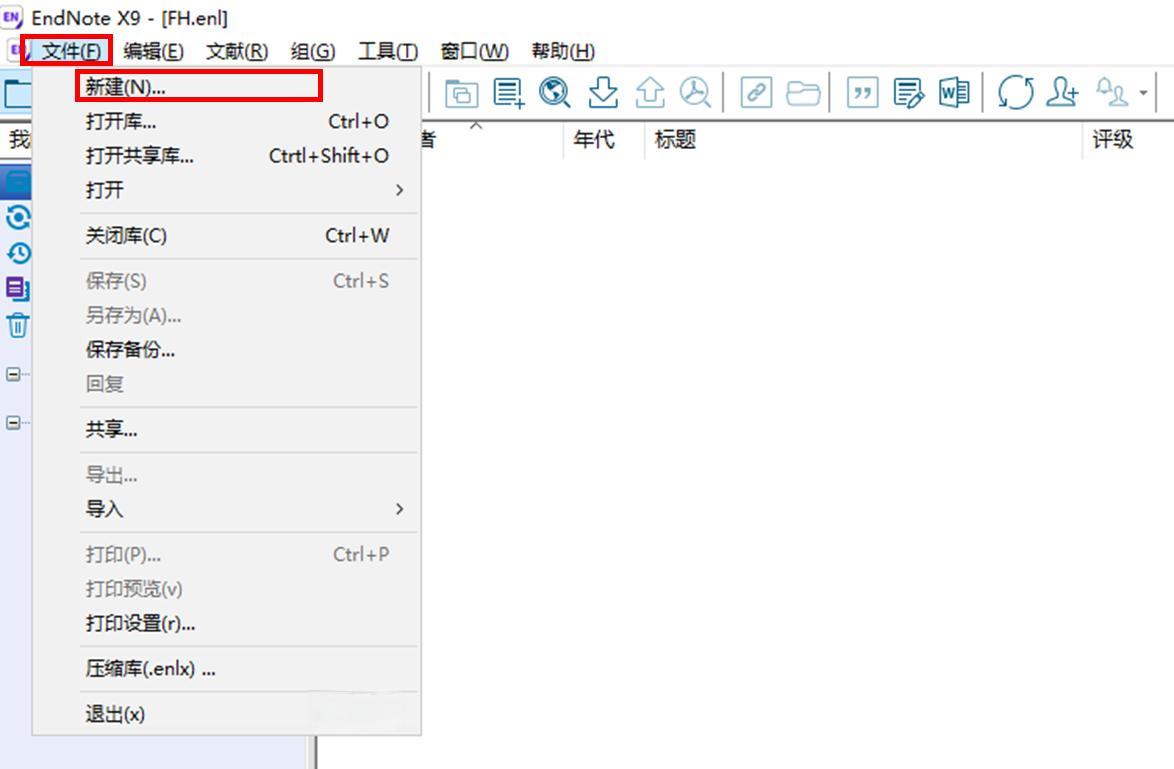The height and width of the screenshot is (769, 1174).
Task: Click the format bibliography icon
Action: pos(908,94)
